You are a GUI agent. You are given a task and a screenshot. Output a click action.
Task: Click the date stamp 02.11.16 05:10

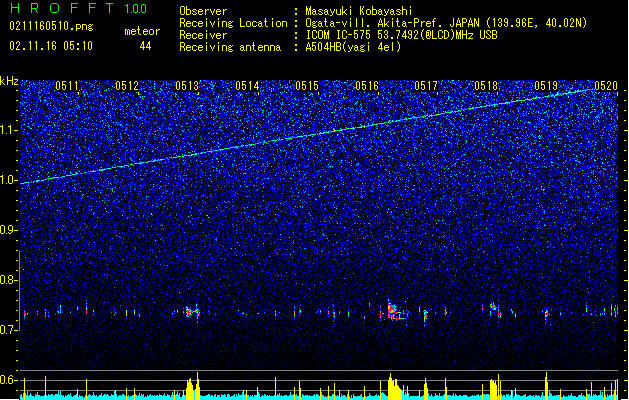click(x=51, y=46)
